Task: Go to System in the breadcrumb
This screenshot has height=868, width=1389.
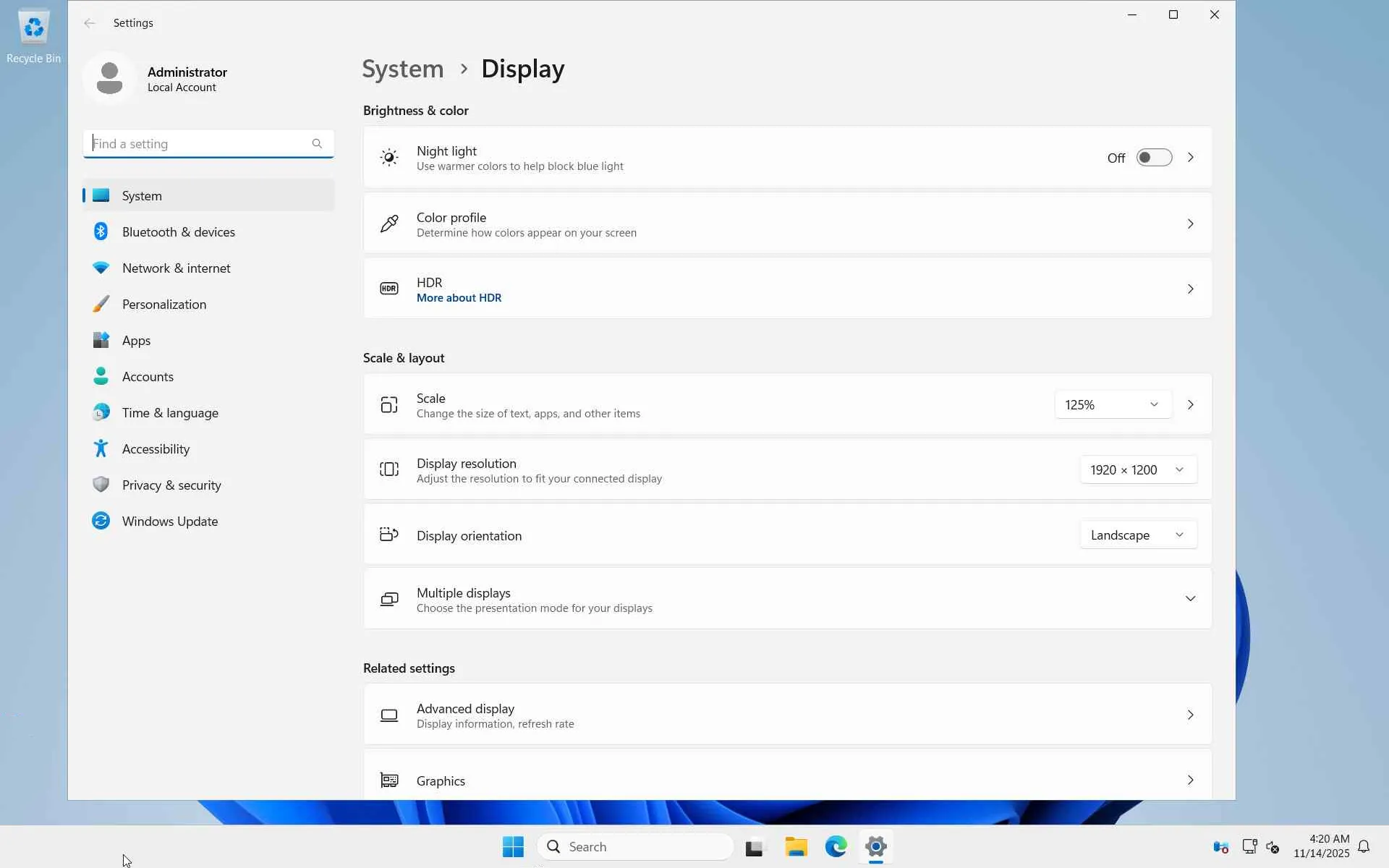Action: [x=402, y=69]
